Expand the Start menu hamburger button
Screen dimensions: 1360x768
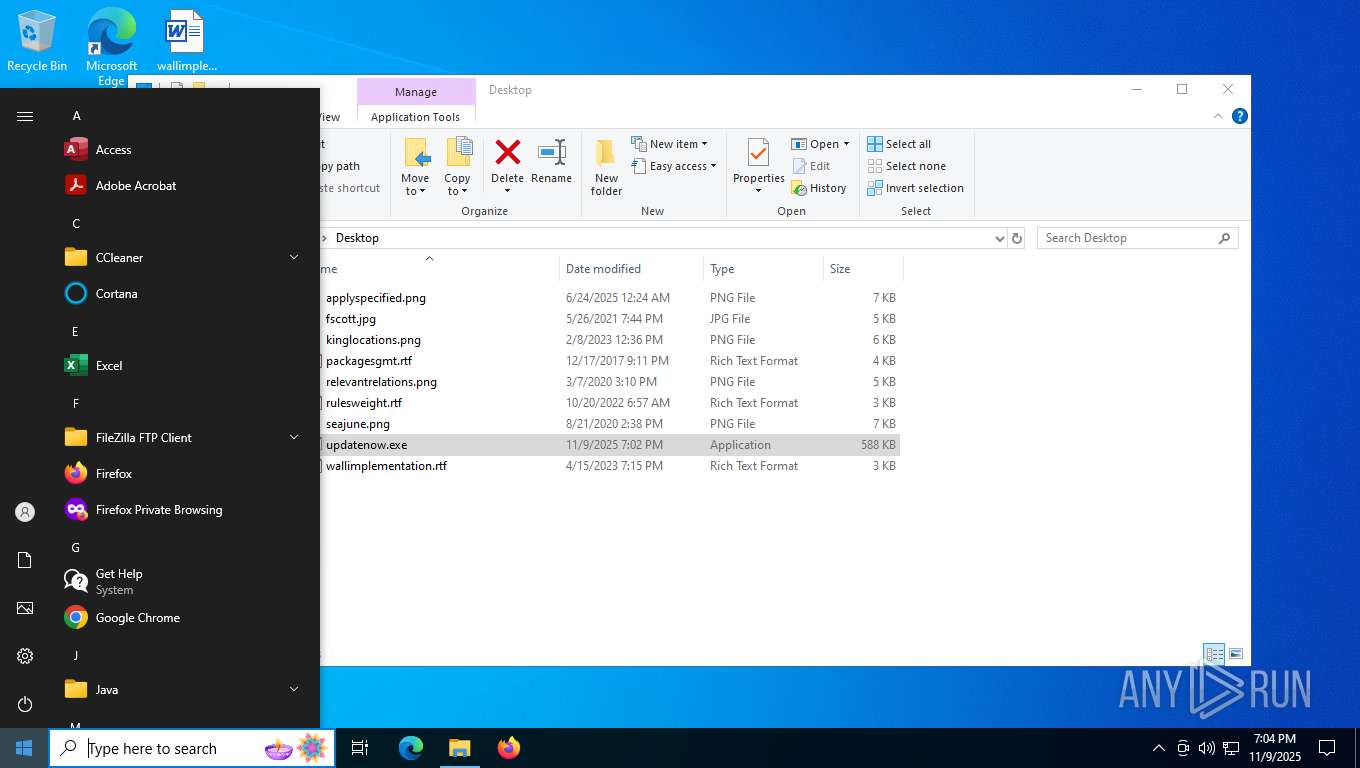click(25, 116)
